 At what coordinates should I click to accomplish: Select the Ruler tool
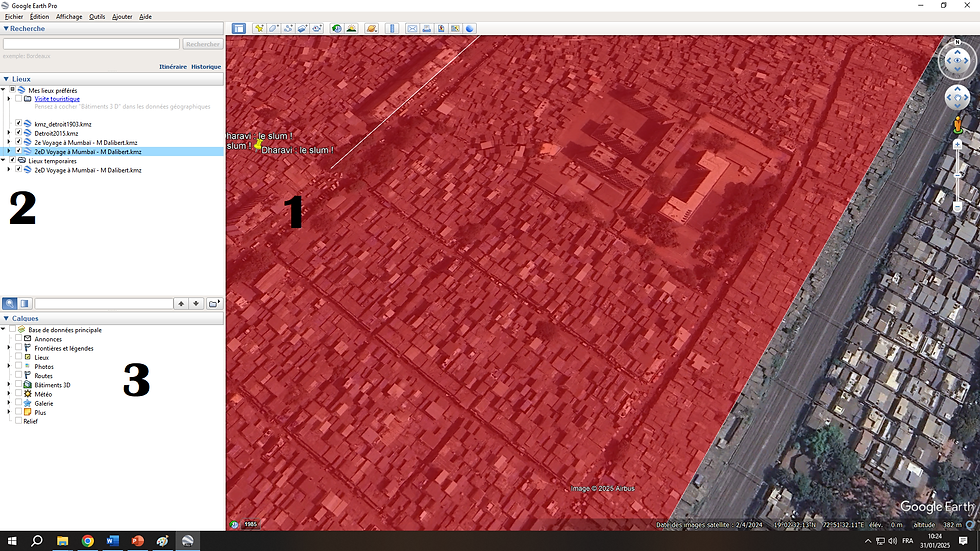coord(392,28)
